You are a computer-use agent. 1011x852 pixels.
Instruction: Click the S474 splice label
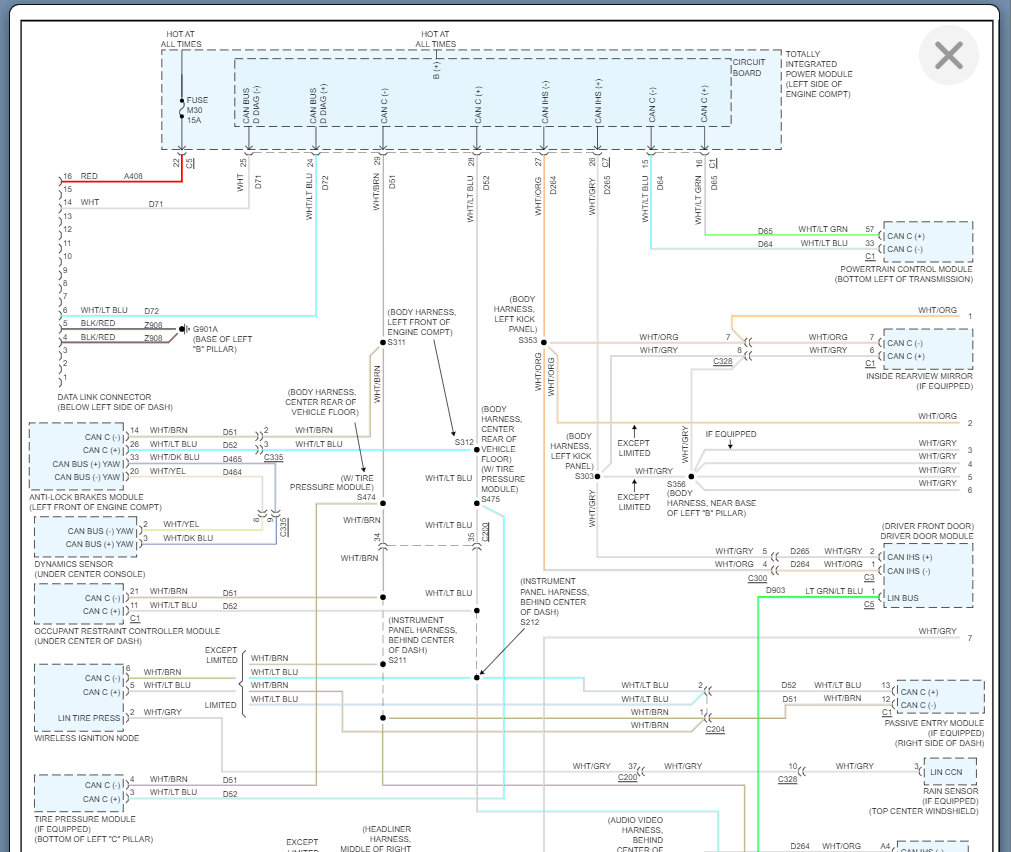[x=366, y=497]
